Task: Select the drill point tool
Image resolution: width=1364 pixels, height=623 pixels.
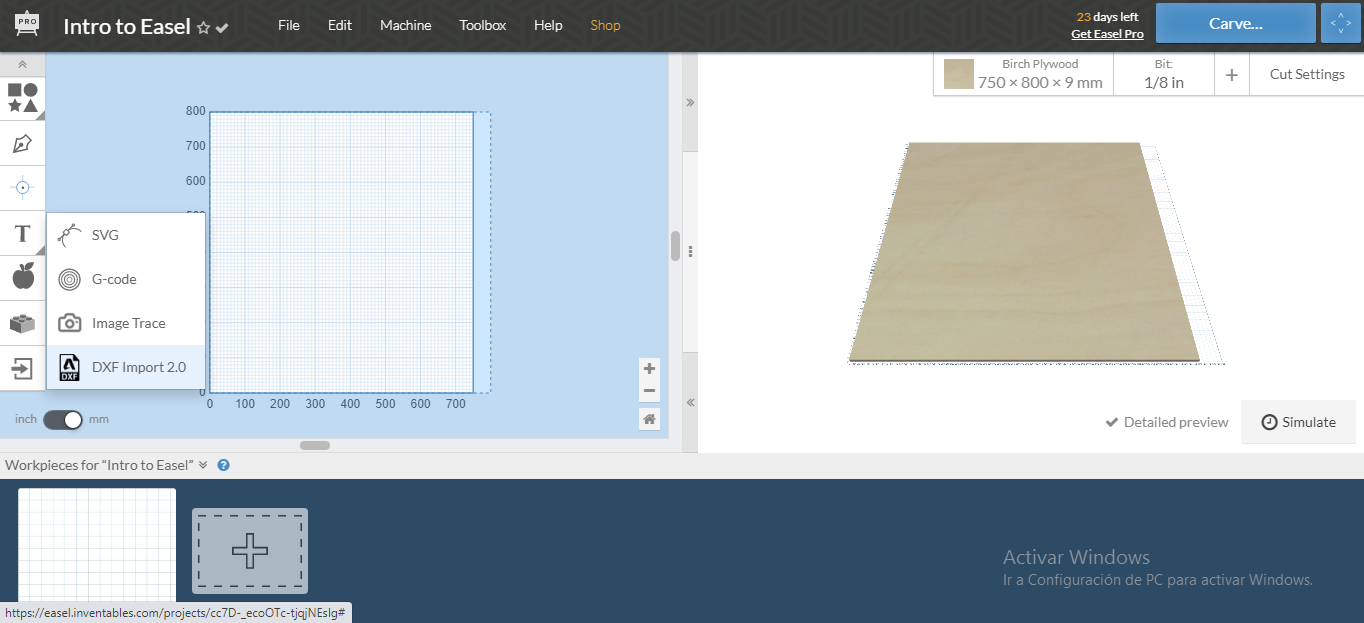Action: 23,188
